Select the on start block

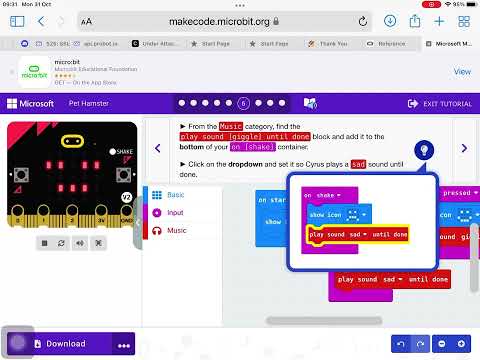[272, 200]
